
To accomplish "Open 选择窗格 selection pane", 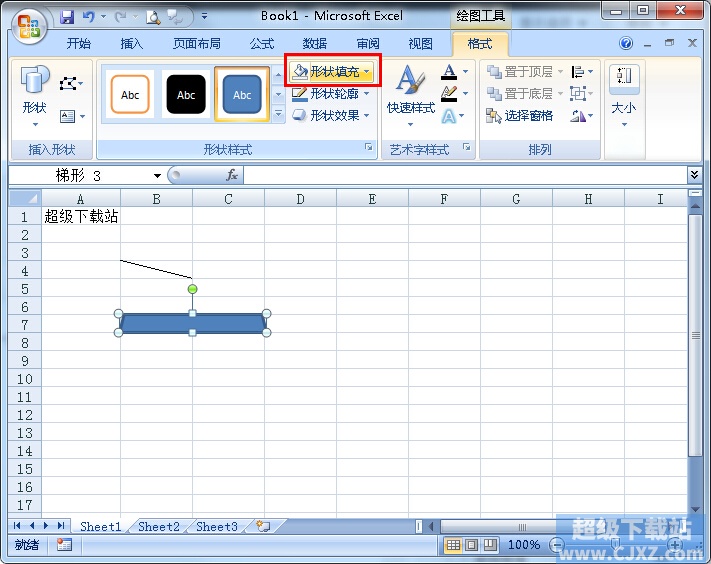I will point(520,116).
